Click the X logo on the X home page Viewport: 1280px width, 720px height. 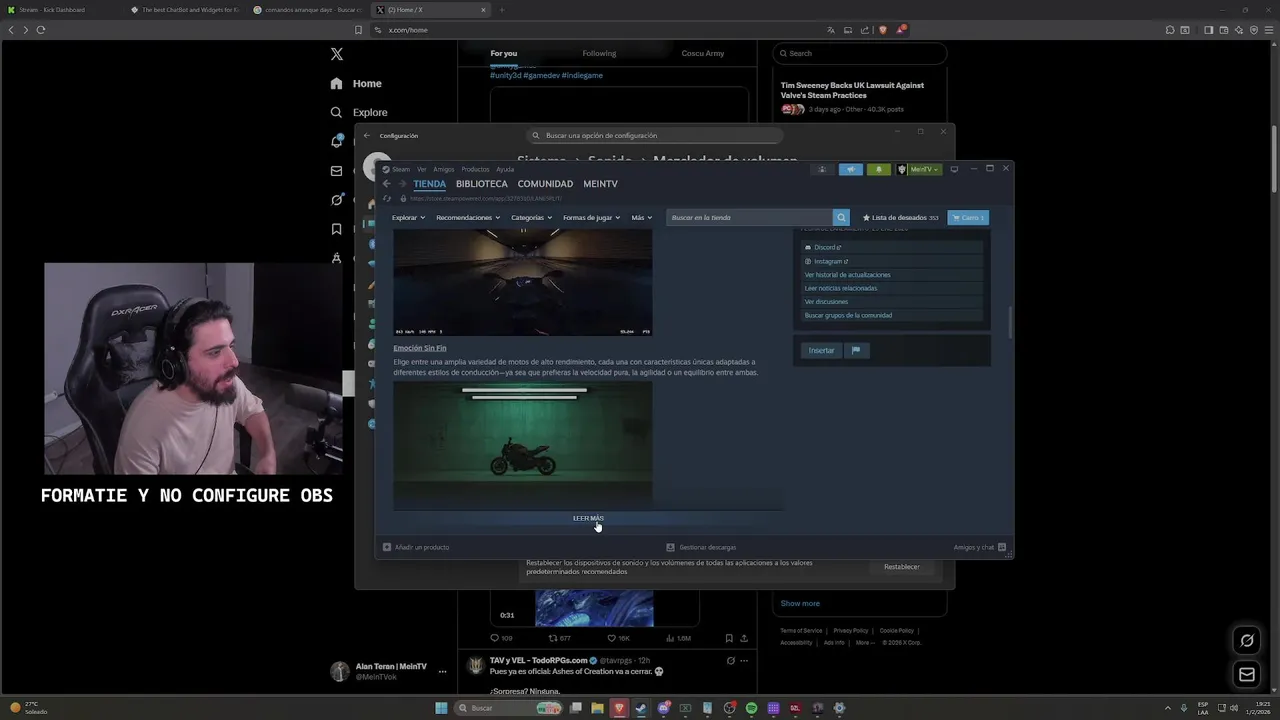click(x=337, y=54)
